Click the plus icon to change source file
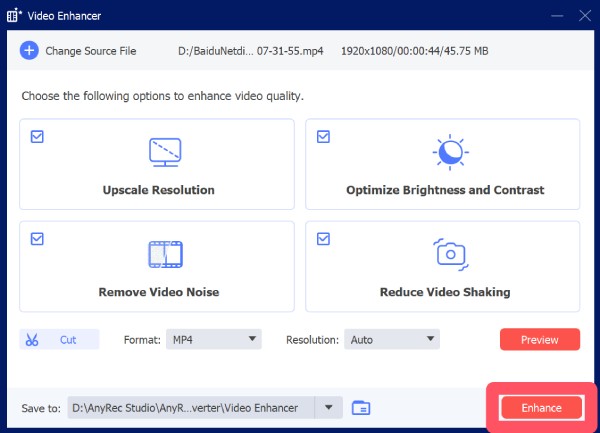 (x=29, y=51)
